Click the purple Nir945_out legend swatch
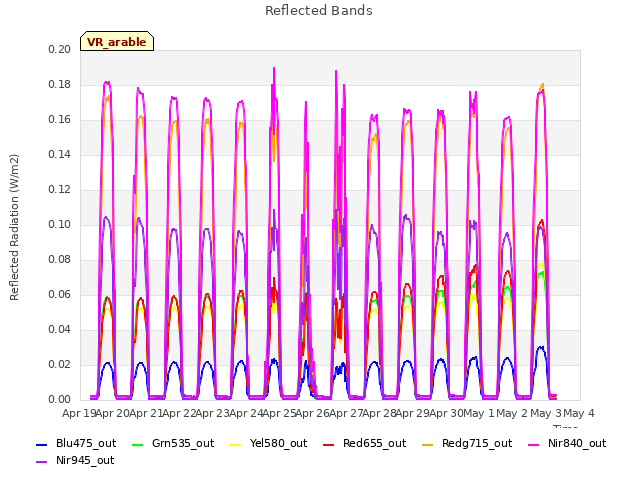The width and height of the screenshot is (640, 480). [x=42, y=462]
